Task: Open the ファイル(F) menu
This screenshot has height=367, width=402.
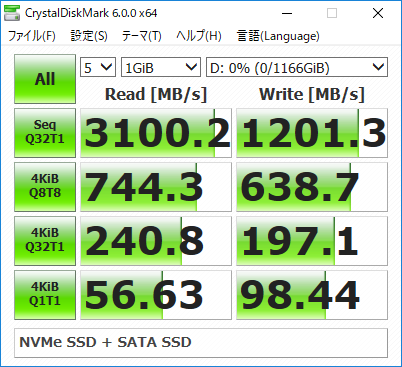Action: 32,36
